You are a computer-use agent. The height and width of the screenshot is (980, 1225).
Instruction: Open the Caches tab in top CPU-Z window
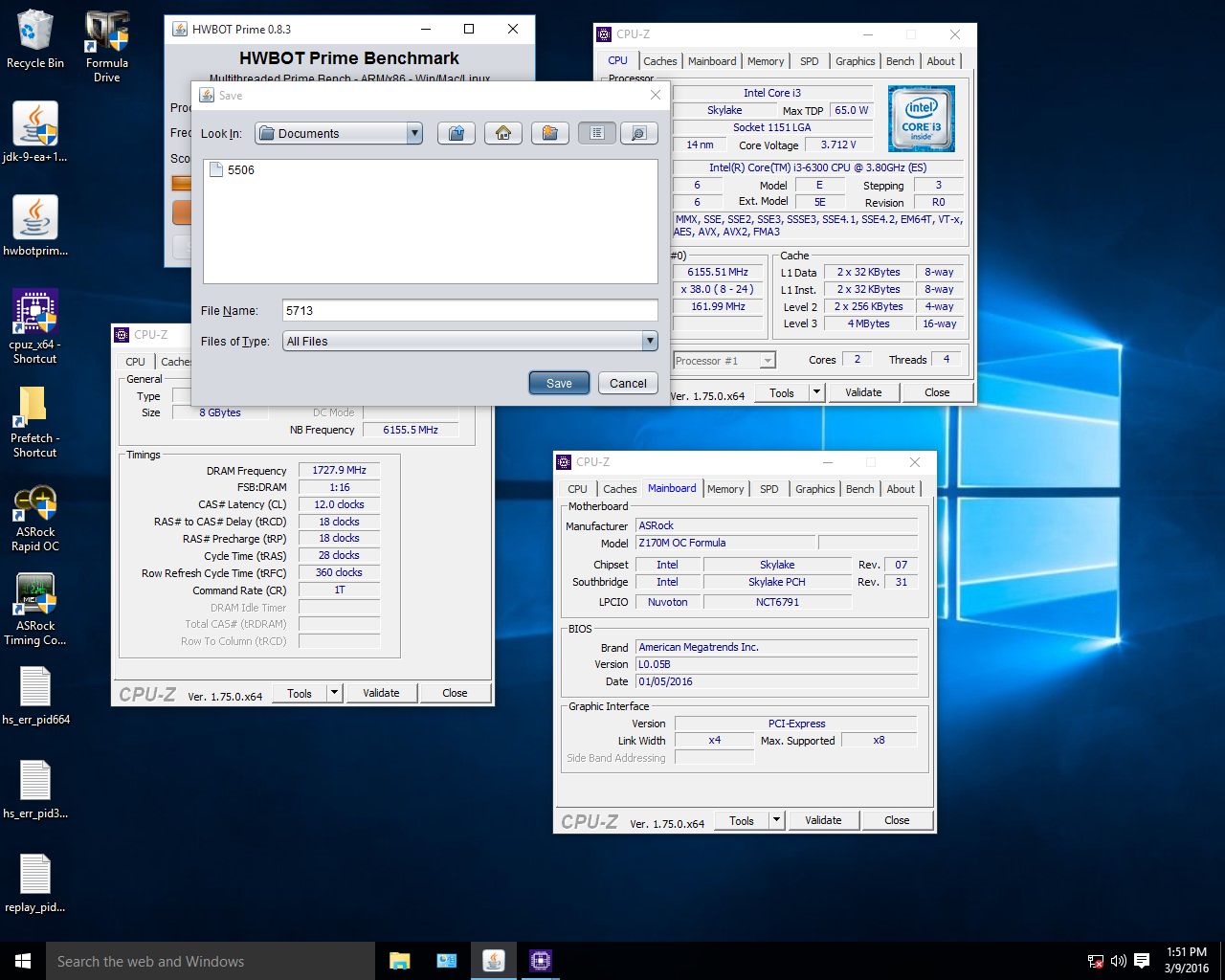coord(660,61)
